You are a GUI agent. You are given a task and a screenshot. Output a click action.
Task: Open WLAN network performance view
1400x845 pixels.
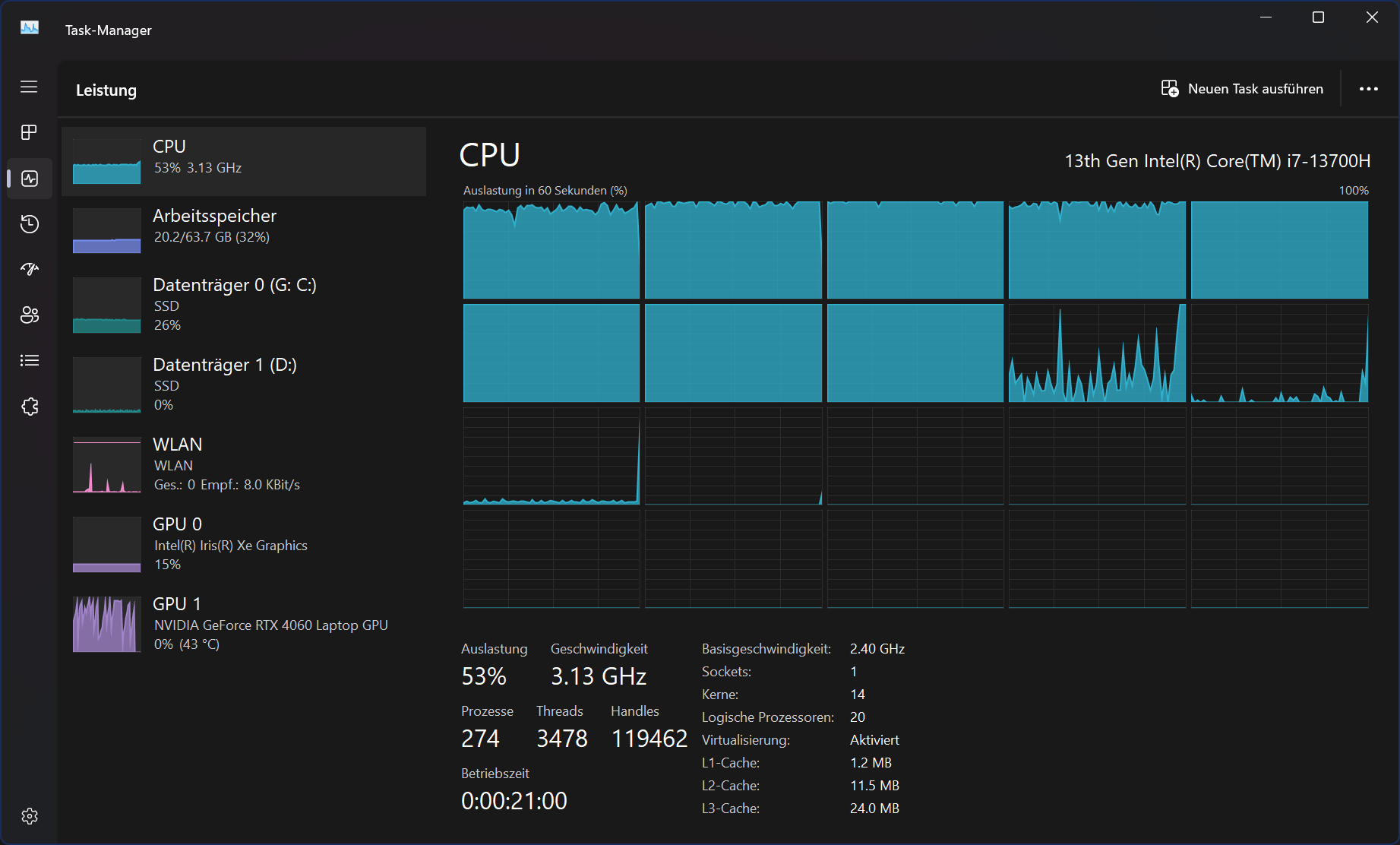click(243, 464)
